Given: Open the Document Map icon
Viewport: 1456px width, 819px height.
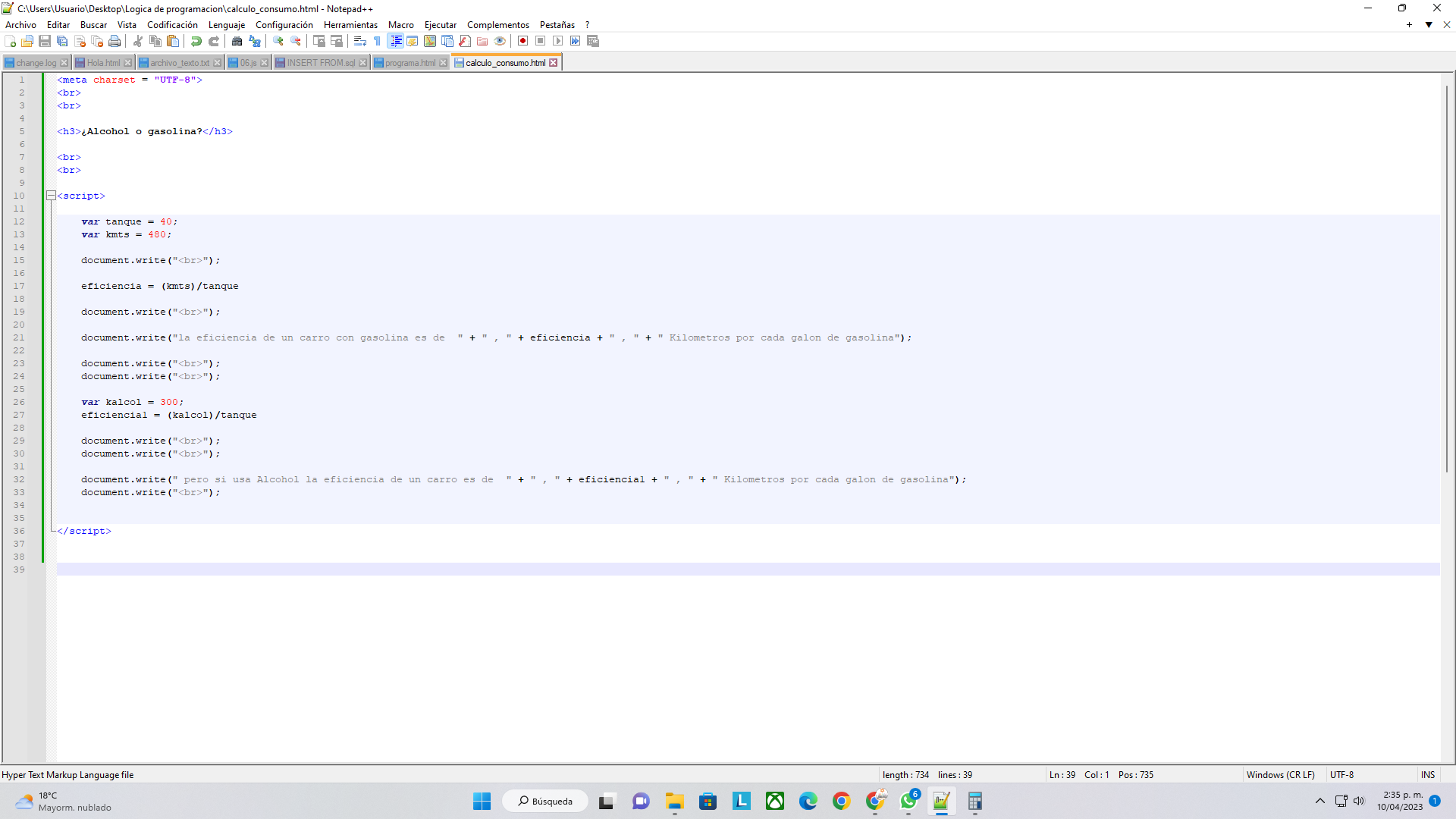Looking at the screenshot, I should [x=430, y=41].
